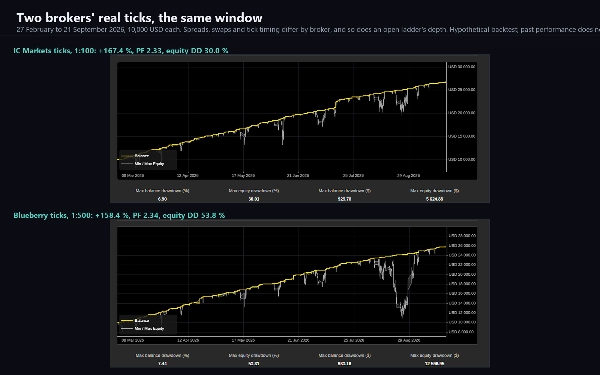600x375 pixels.
Task: Click Max balance drawdown ($) label under Blueberry chart
Action: point(344,355)
